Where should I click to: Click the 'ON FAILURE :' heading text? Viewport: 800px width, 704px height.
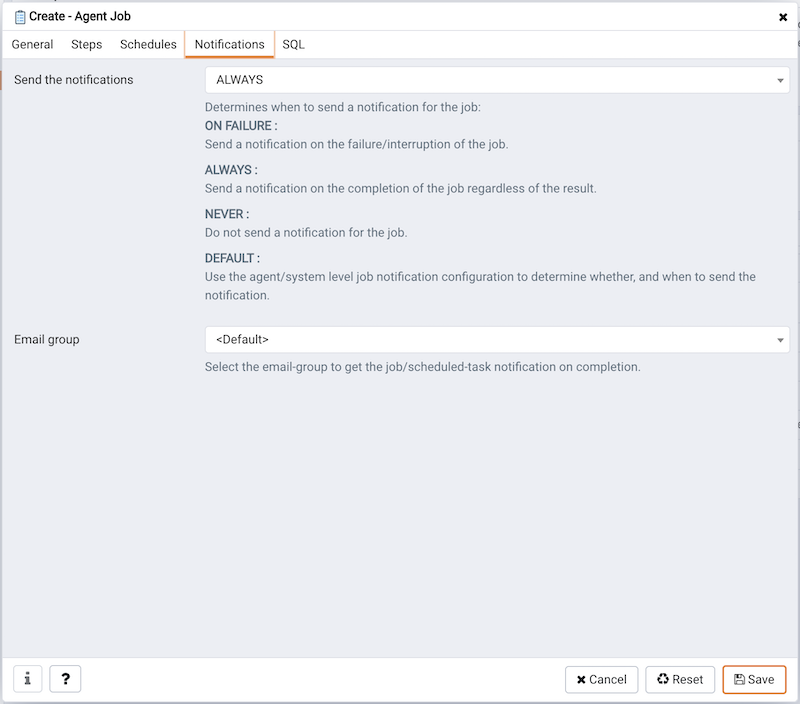(x=241, y=126)
